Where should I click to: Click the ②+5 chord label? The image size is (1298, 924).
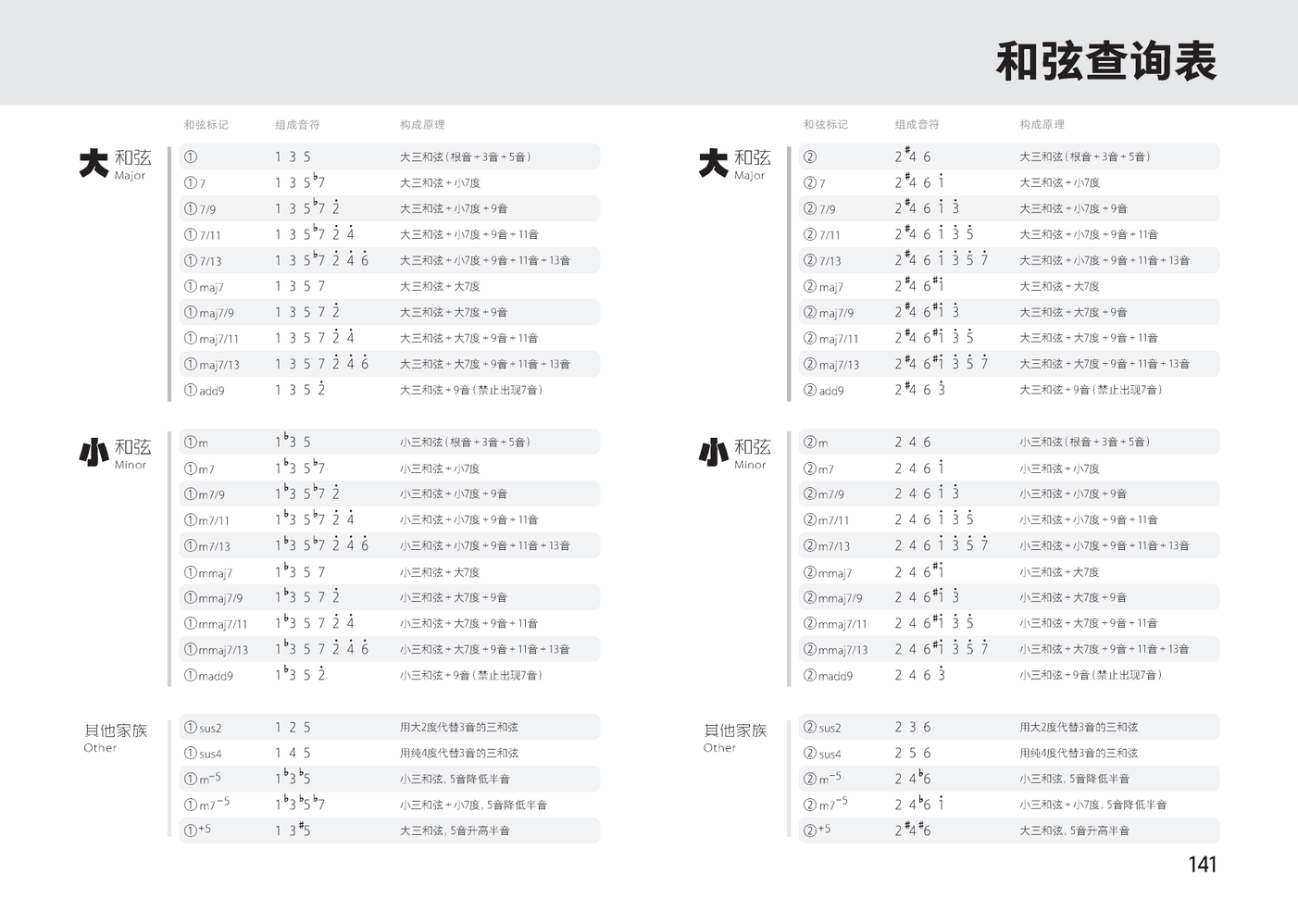coord(817,830)
